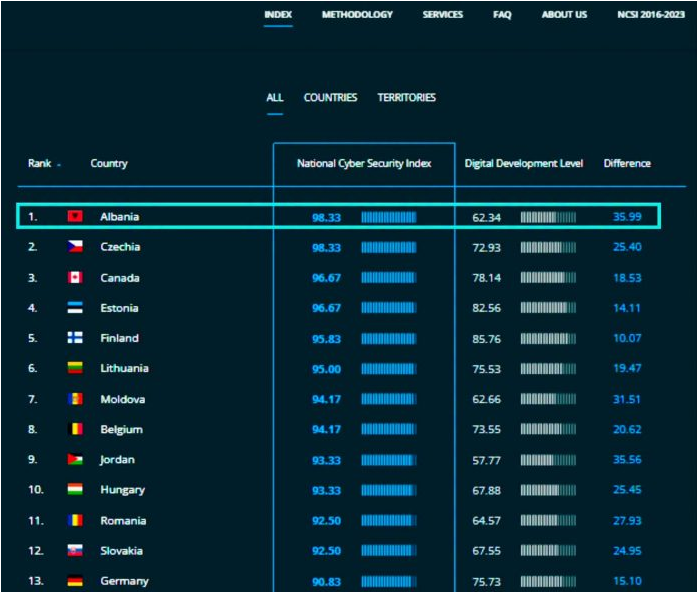Image resolution: width=697 pixels, height=592 pixels.
Task: Switch to the COUNTRIES filter tab
Action: 330,97
